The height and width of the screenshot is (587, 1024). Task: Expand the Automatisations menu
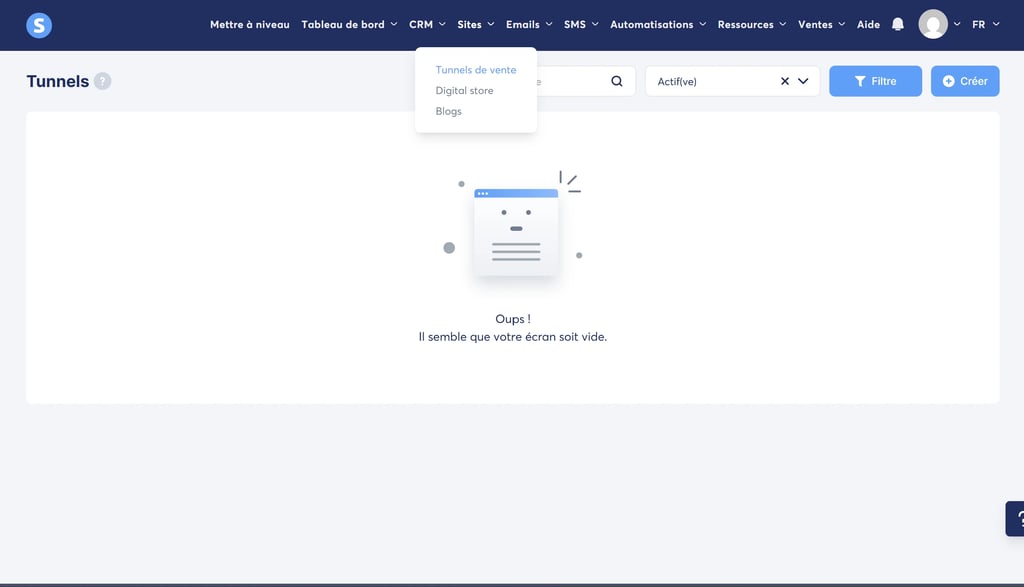pos(658,24)
